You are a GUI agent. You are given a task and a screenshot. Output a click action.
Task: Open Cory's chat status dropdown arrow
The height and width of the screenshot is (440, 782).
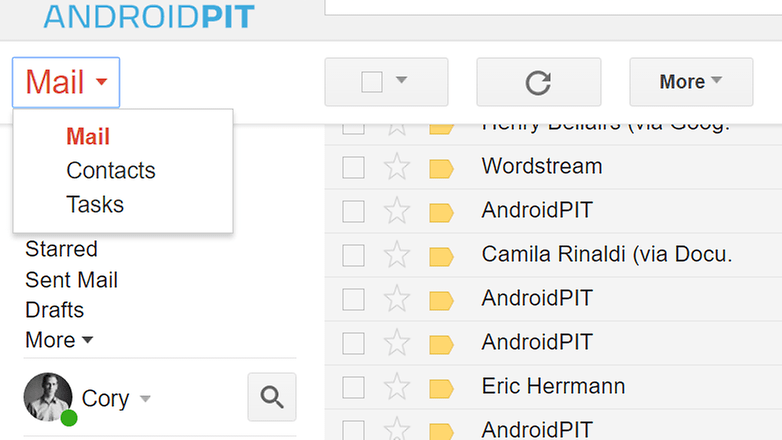(145, 399)
